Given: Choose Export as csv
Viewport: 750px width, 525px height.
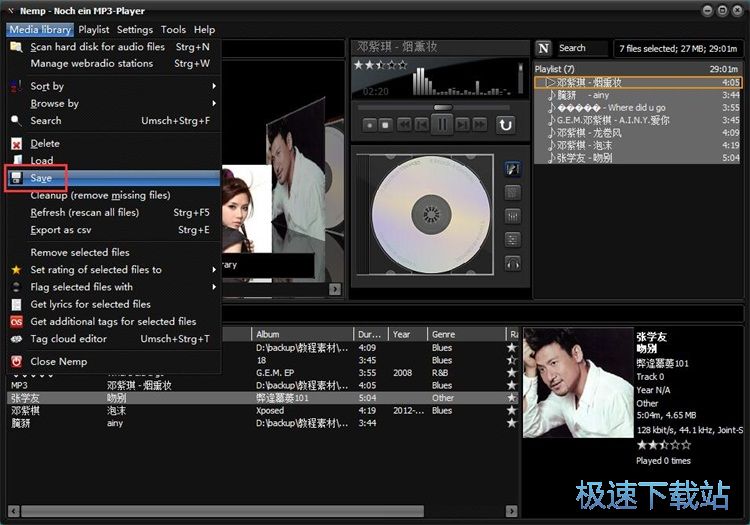Looking at the screenshot, I should [x=113, y=230].
